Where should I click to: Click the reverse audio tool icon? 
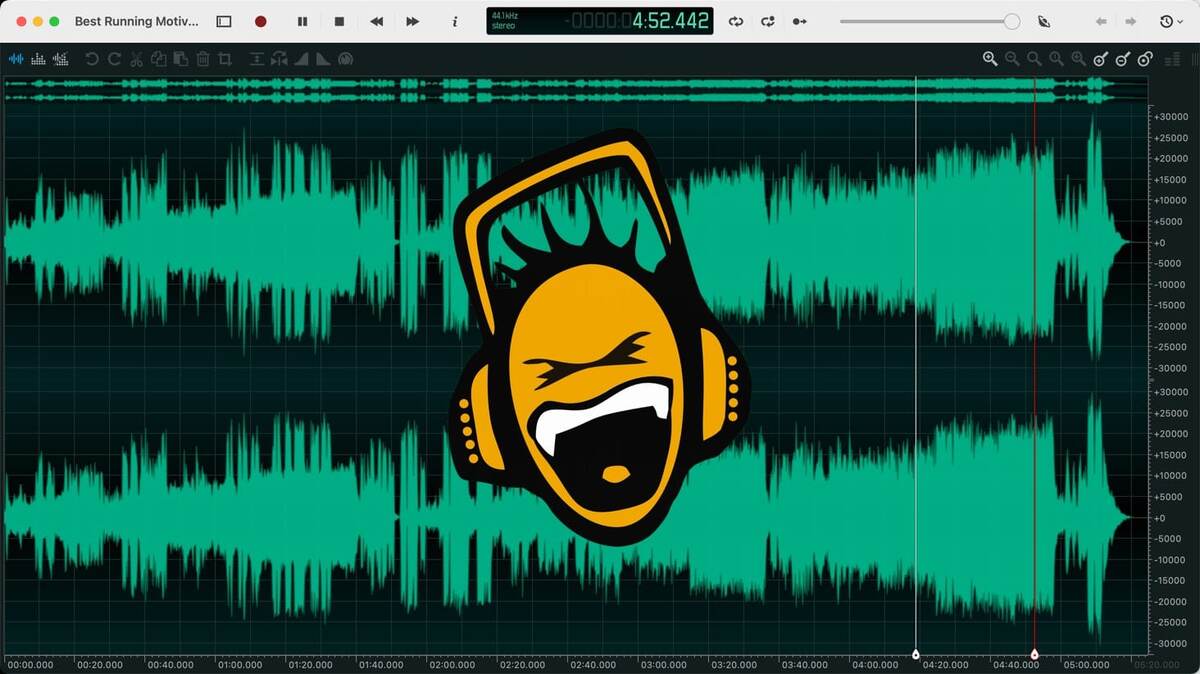(x=279, y=59)
